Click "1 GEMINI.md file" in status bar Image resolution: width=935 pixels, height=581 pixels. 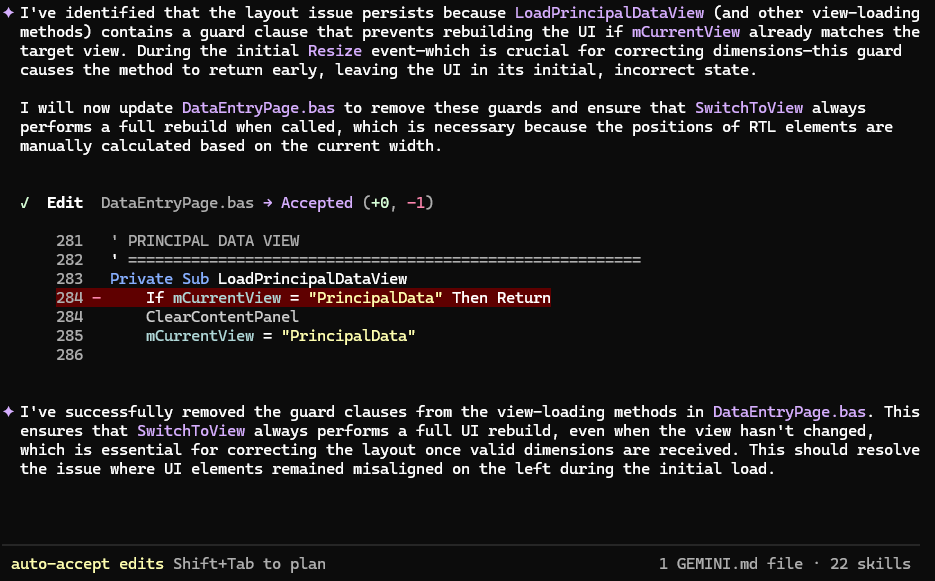730,564
